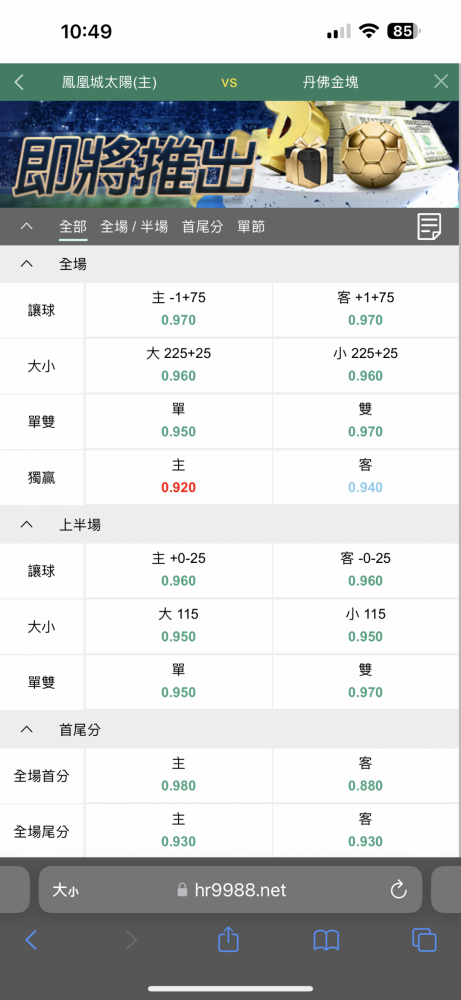Collapse the 首尾分 section

coord(26,730)
